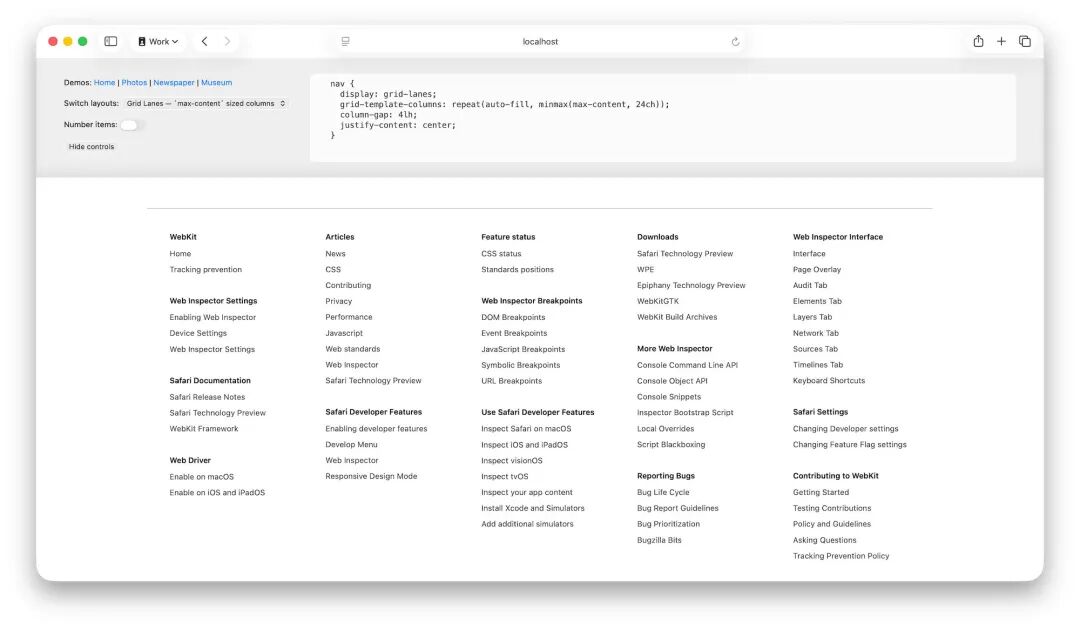This screenshot has width=1080, height=629.
Task: Click the WebKit Framework link
Action: tap(204, 429)
